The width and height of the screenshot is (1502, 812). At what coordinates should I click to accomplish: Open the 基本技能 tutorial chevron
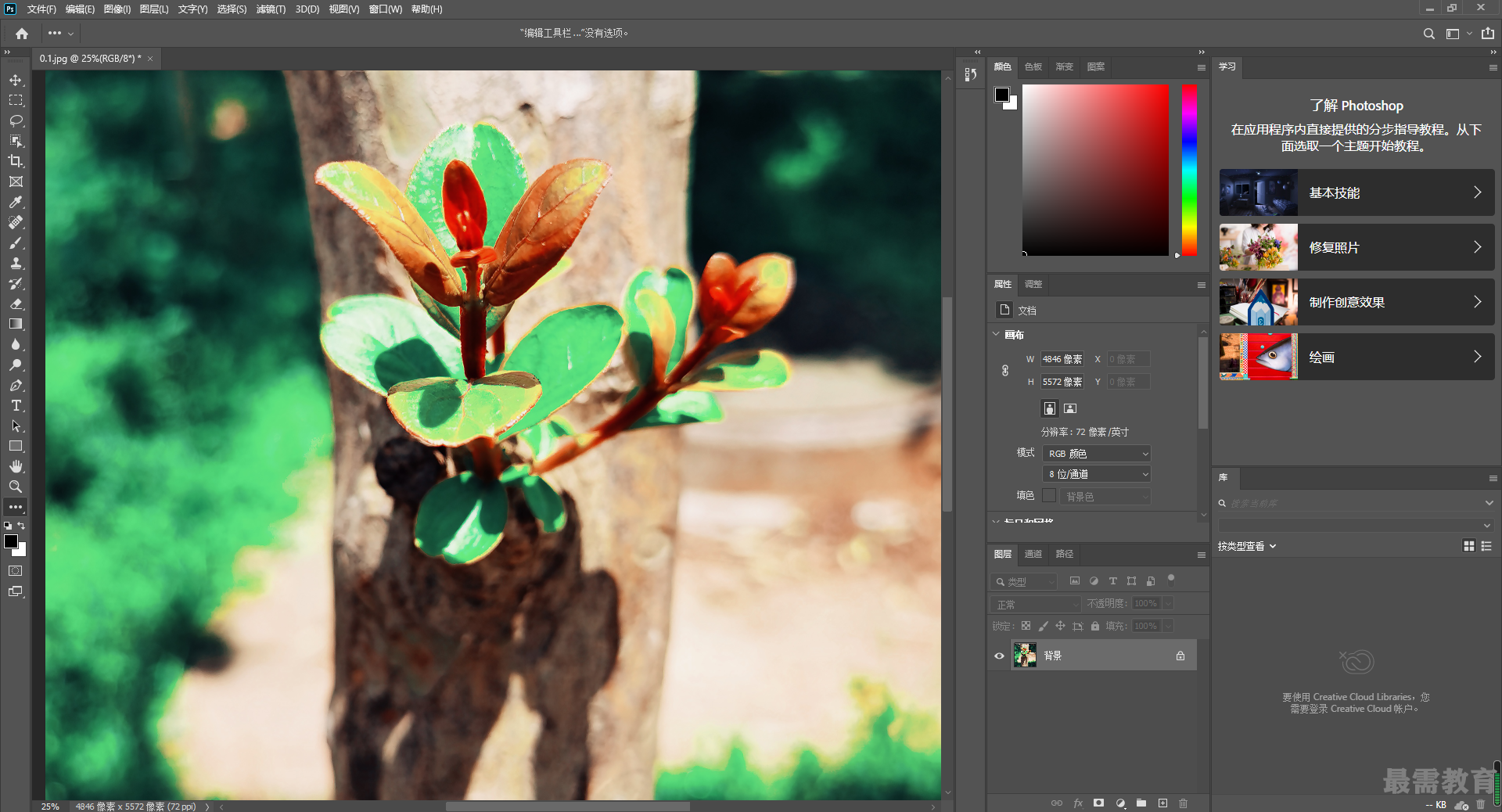(x=1477, y=192)
